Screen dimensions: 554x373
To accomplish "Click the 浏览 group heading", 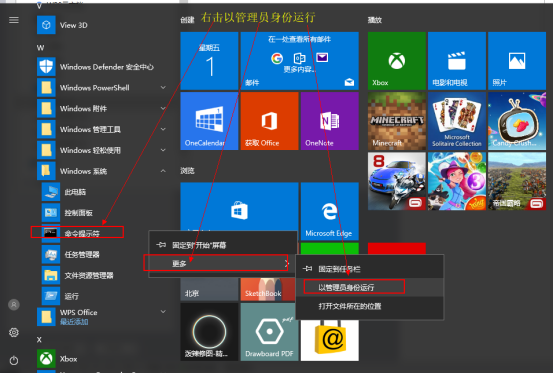I will (x=187, y=171).
